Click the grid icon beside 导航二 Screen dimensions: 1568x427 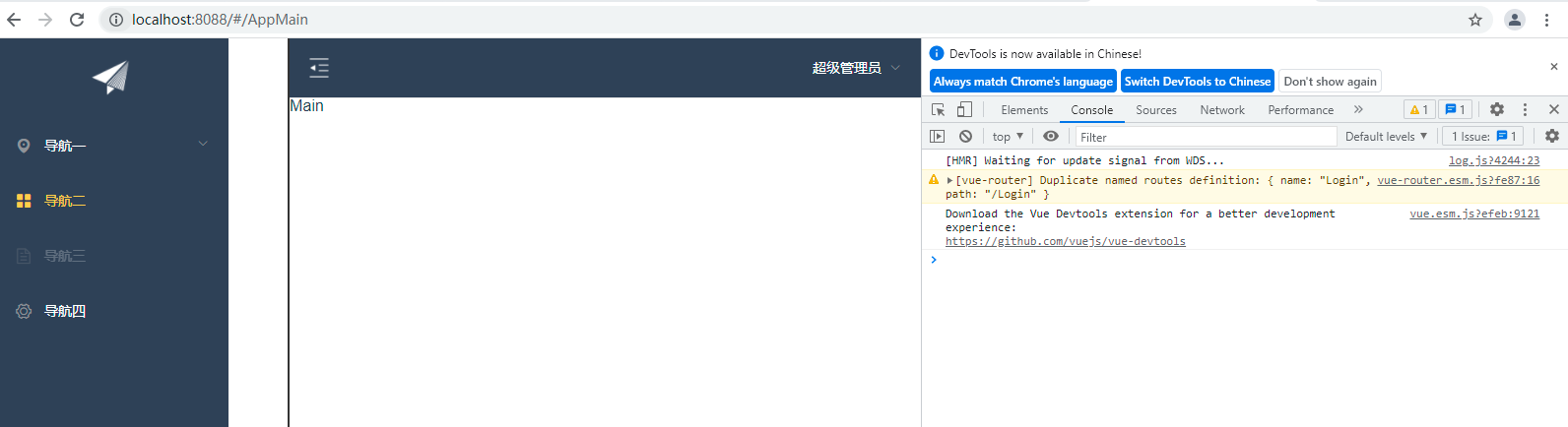tap(24, 201)
